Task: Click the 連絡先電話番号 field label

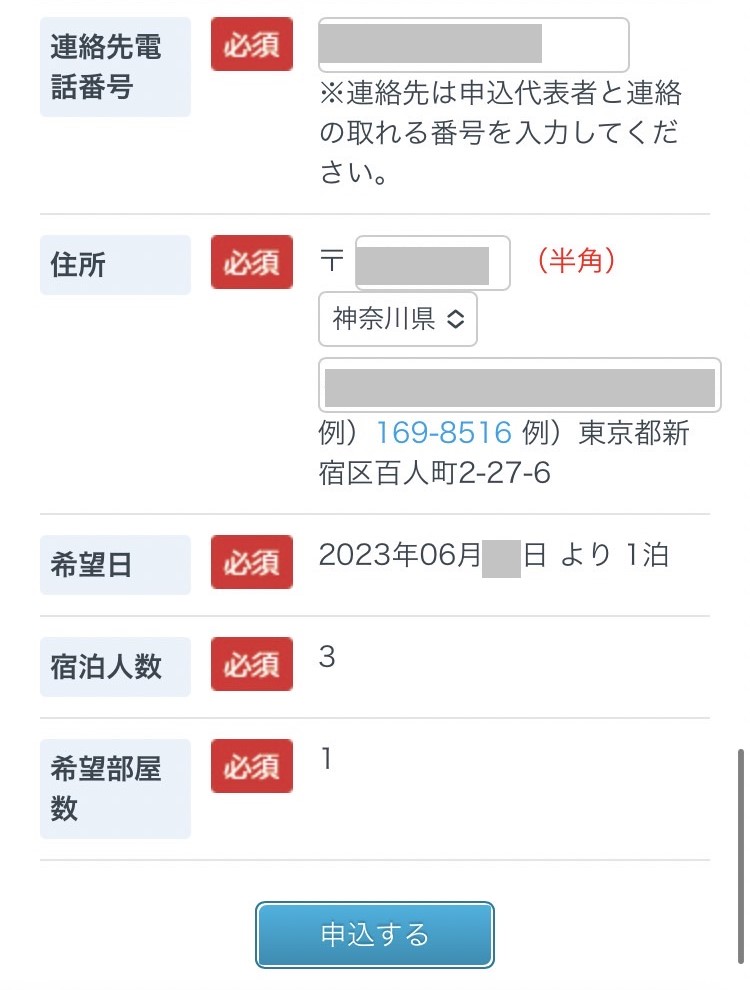Action: click(105, 67)
